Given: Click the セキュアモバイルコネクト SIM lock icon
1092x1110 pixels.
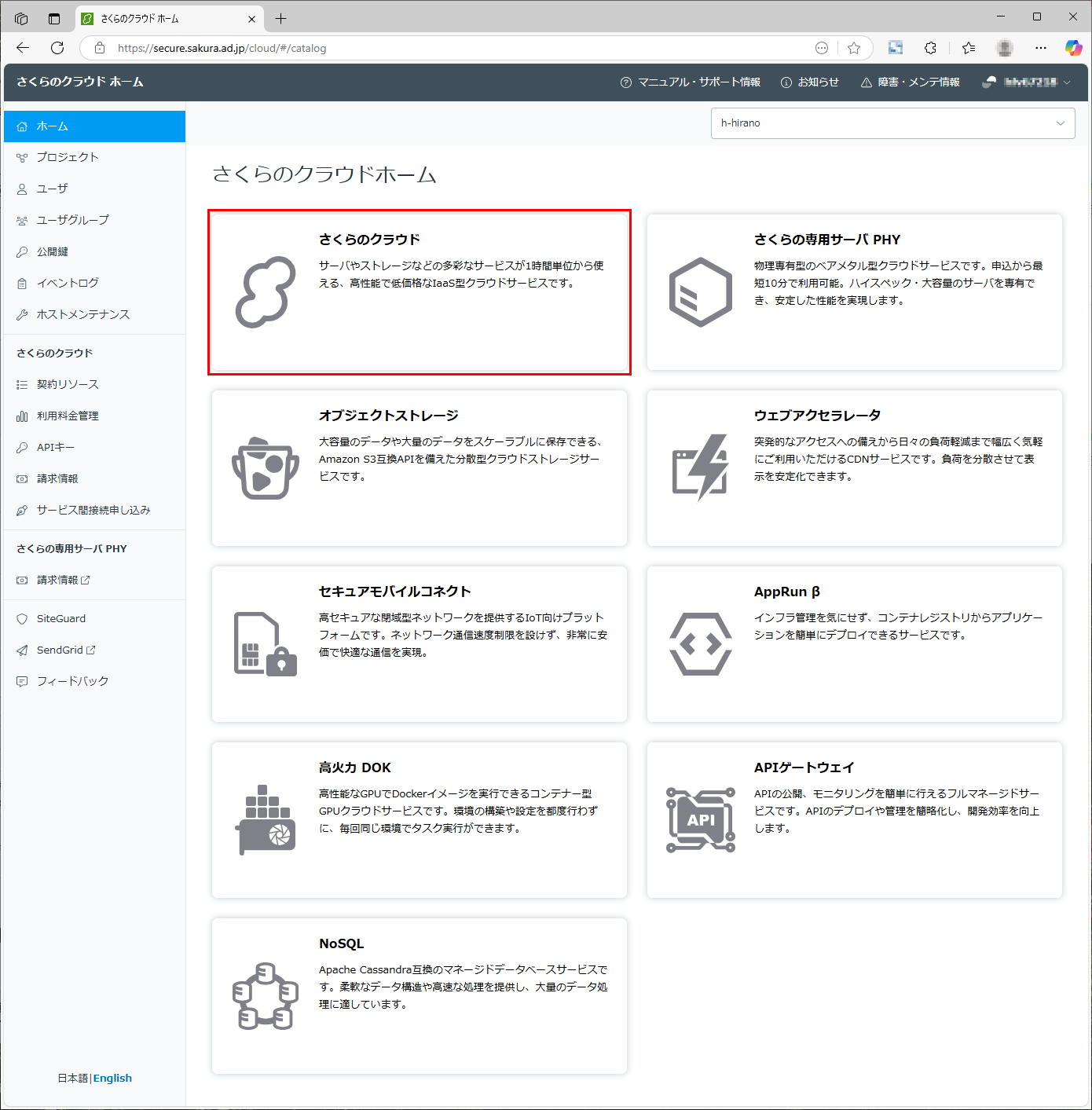Looking at the screenshot, I should [266, 644].
